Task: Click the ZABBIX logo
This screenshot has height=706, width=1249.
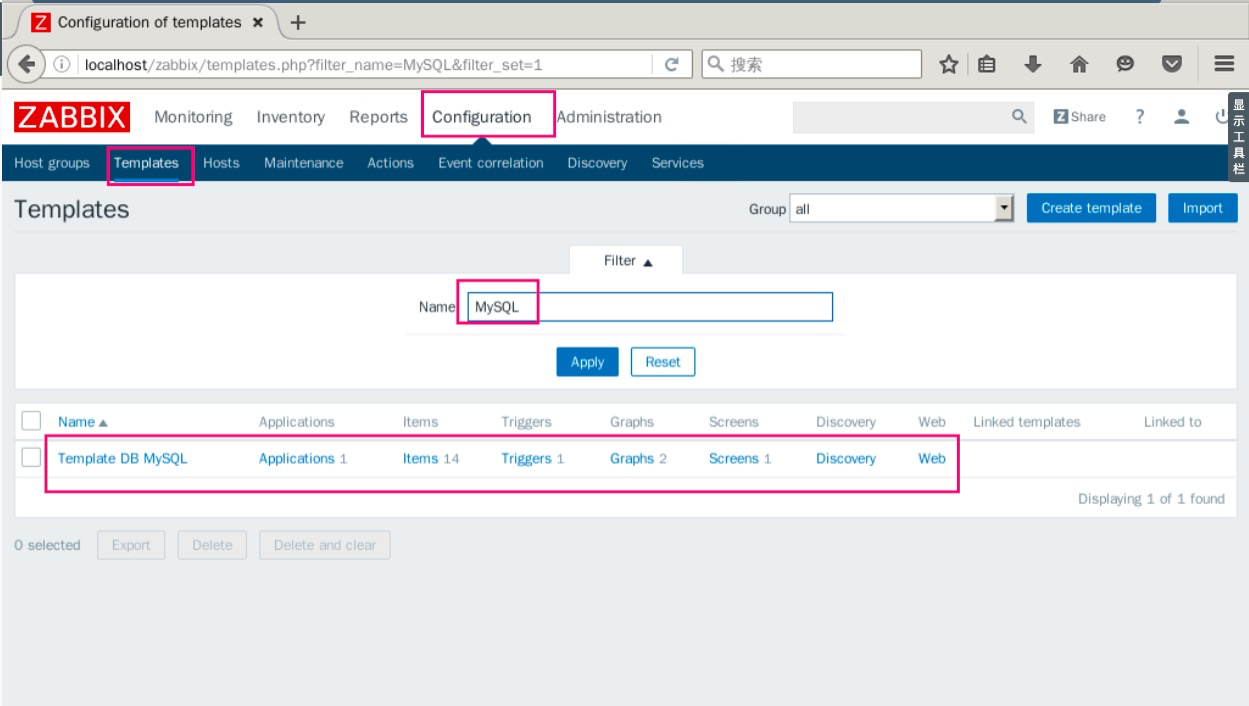Action: pyautogui.click(x=73, y=116)
